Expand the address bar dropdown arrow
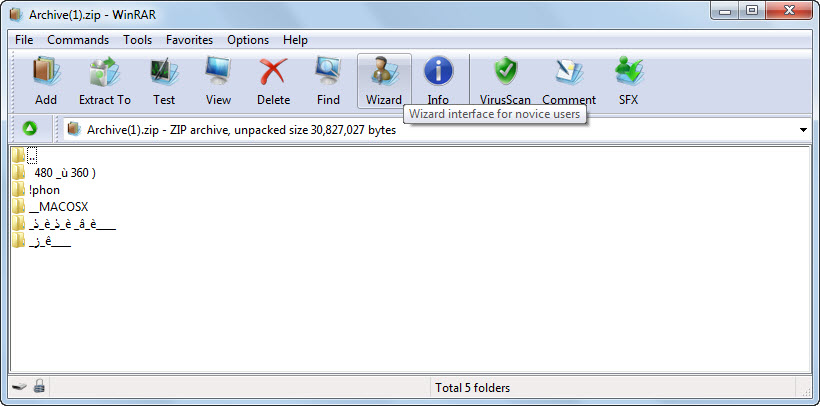820x406 pixels. [804, 130]
